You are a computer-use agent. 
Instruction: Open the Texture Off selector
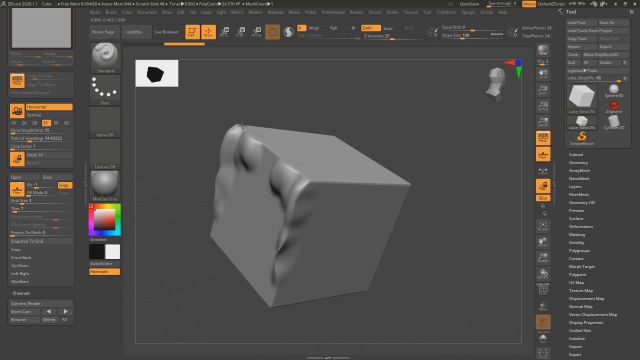coord(105,154)
